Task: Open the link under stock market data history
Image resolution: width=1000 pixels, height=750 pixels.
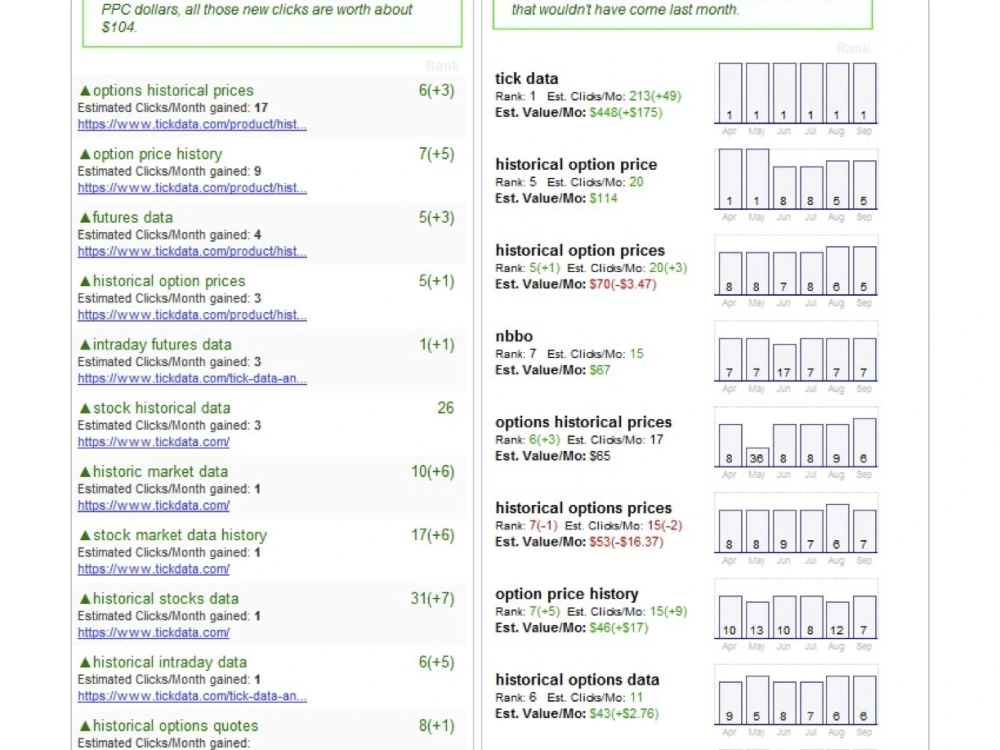Action: click(x=154, y=569)
